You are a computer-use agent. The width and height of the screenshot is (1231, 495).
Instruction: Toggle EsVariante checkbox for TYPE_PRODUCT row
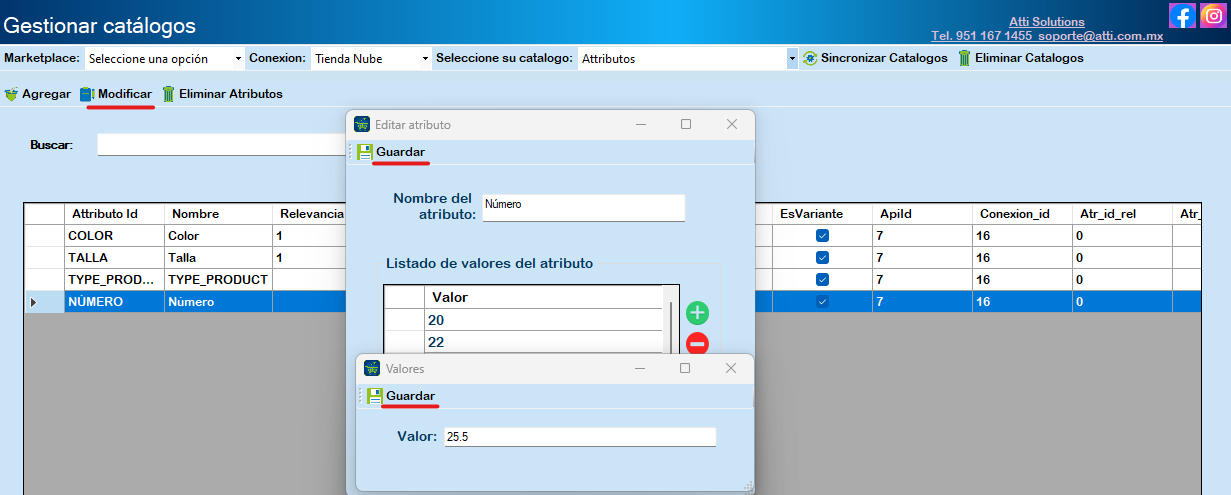point(822,280)
